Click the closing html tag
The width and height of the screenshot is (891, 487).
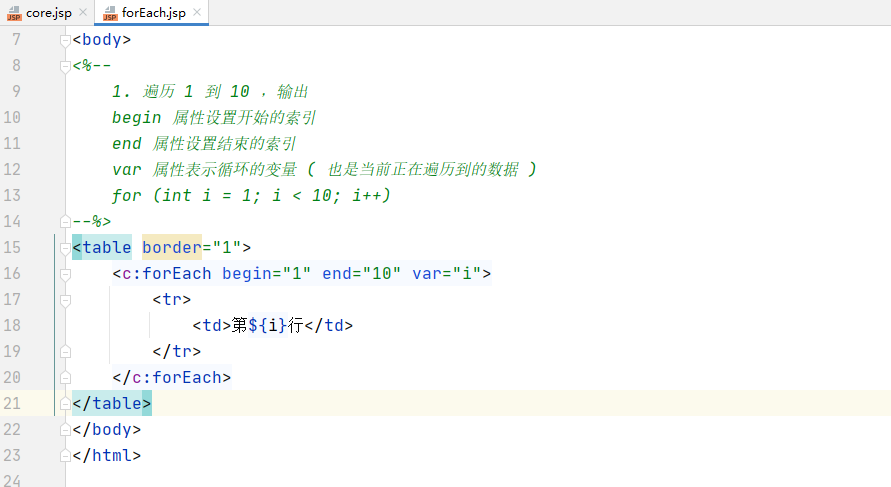point(107,456)
